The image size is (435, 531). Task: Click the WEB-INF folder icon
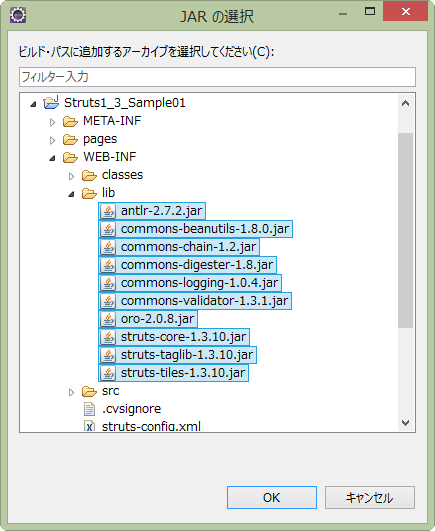click(70, 157)
